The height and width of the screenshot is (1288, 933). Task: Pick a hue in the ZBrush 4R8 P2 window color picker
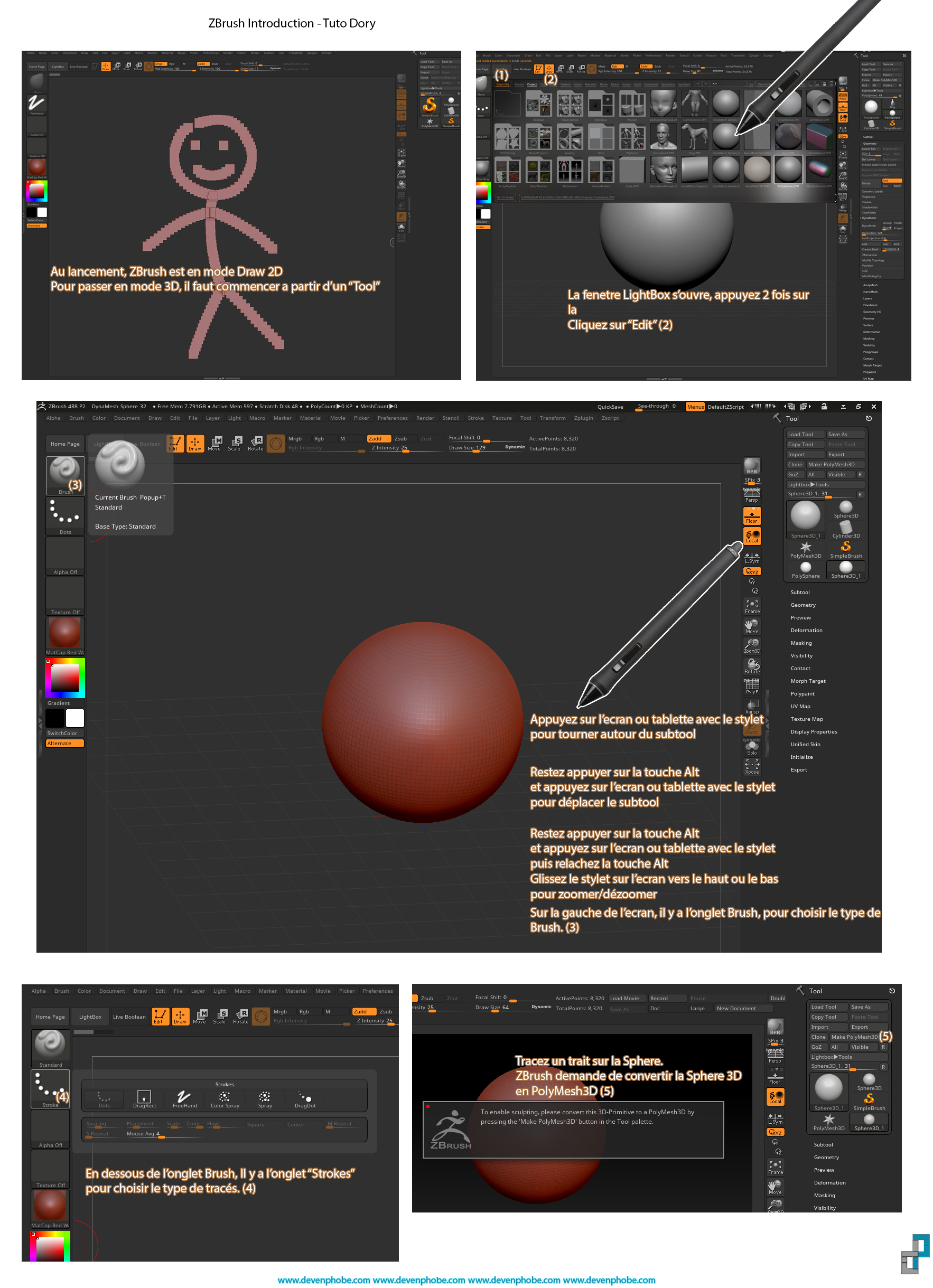point(65,678)
